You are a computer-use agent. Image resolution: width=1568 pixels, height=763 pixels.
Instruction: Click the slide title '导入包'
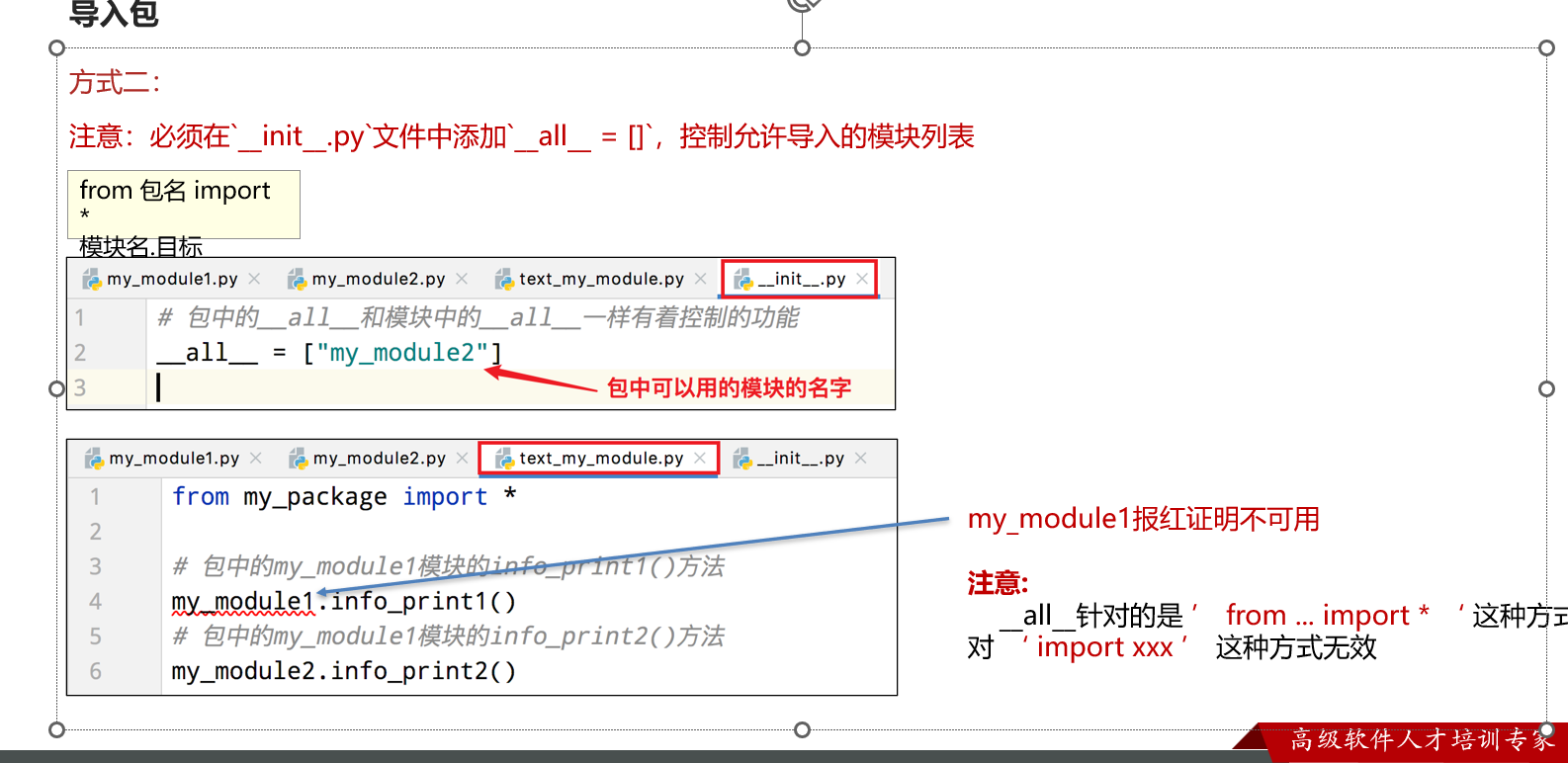[x=114, y=14]
